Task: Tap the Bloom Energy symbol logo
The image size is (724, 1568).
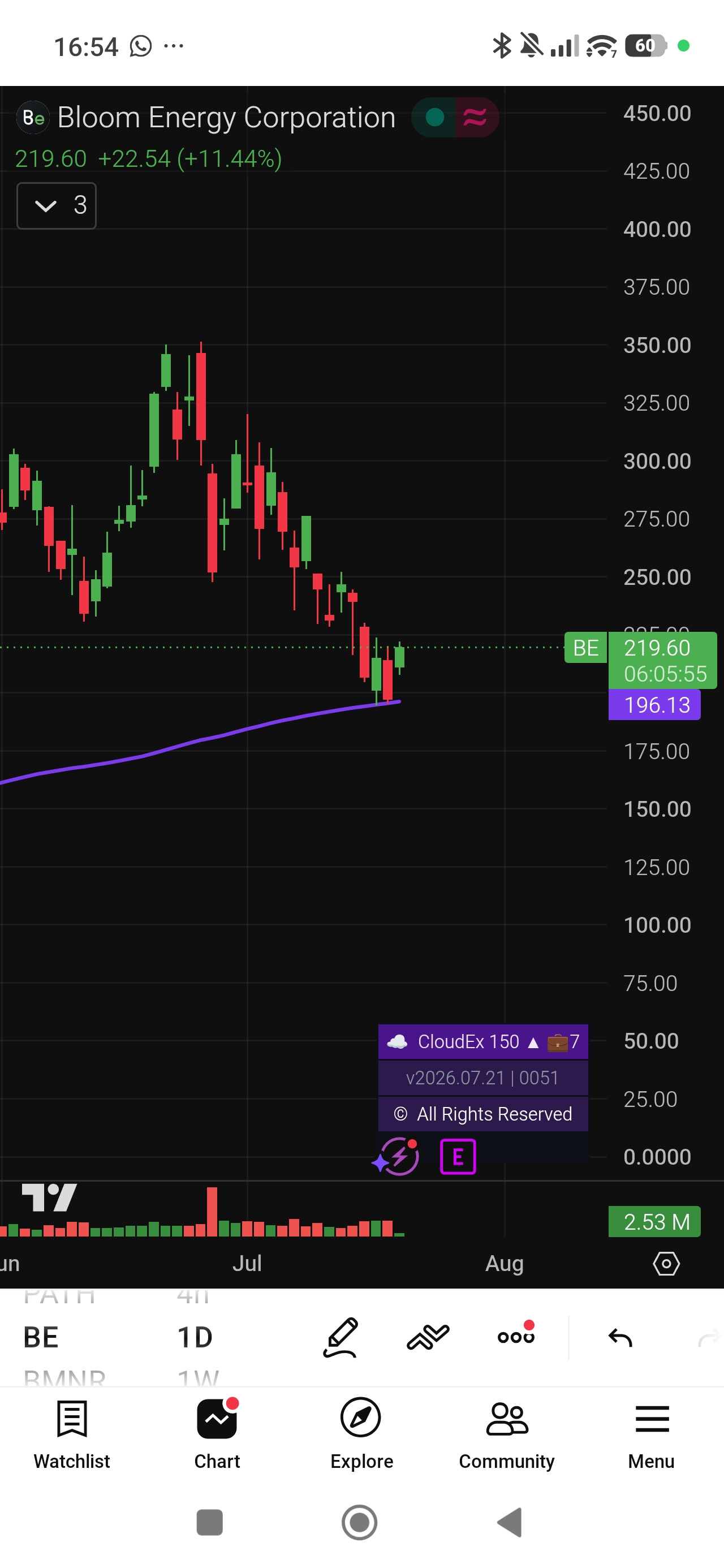Action: tap(33, 117)
